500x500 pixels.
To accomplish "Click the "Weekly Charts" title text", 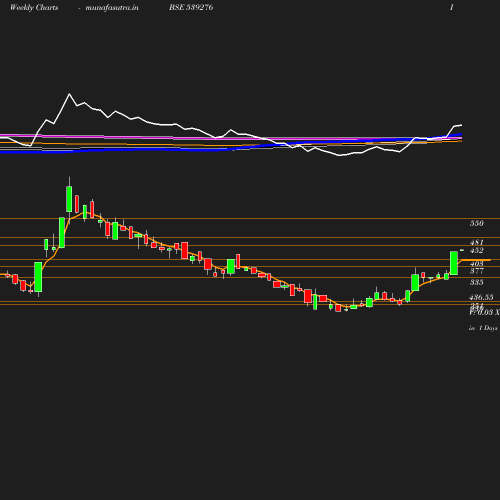I will pyautogui.click(x=34, y=7).
